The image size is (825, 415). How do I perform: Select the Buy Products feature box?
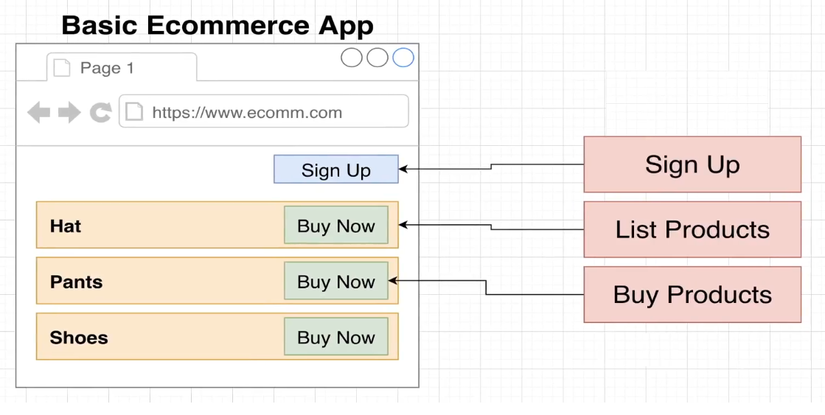pos(692,294)
